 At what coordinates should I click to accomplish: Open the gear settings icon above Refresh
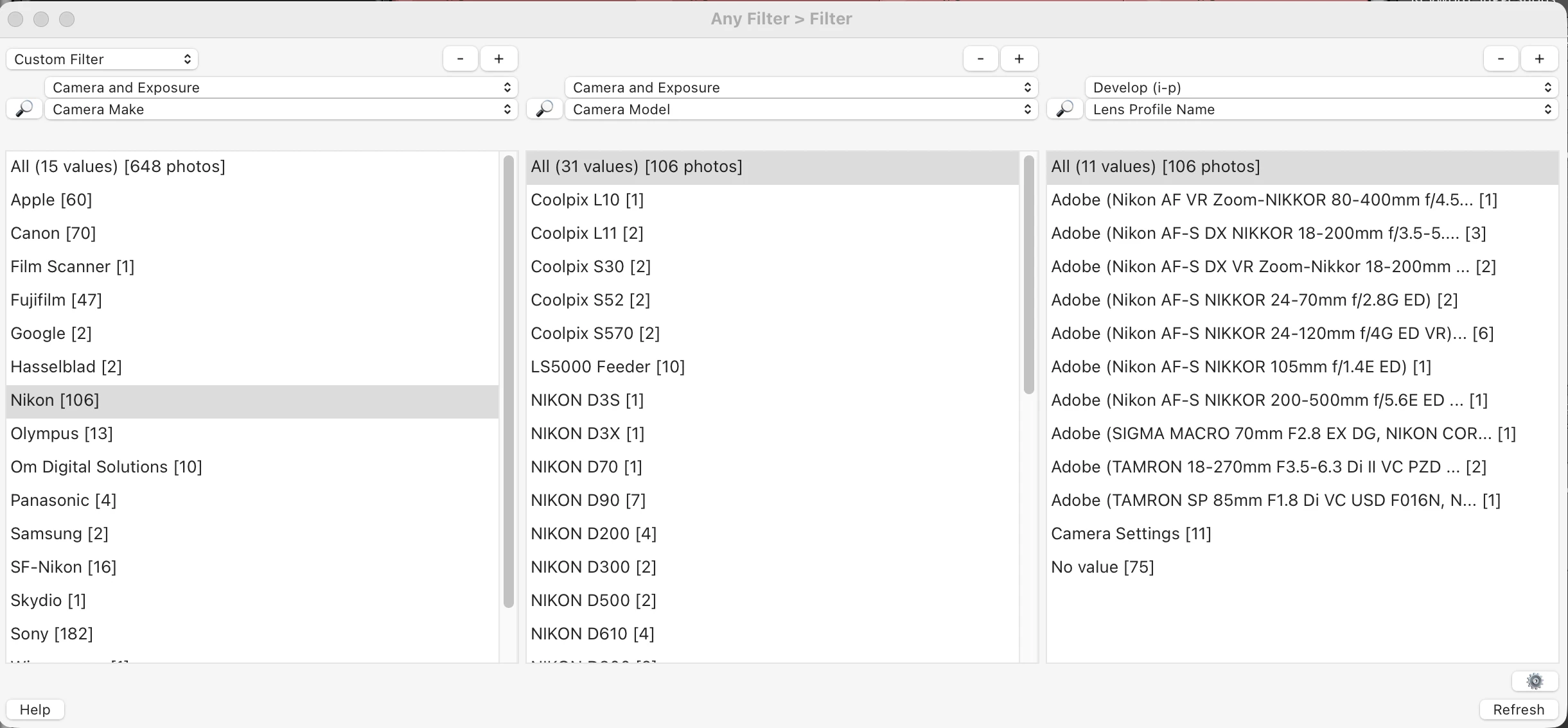tap(1535, 681)
